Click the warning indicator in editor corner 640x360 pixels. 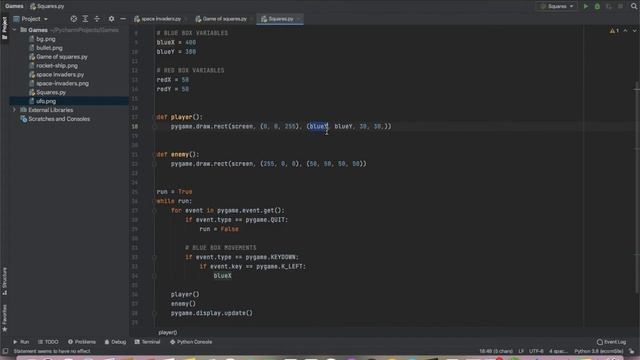tap(614, 31)
